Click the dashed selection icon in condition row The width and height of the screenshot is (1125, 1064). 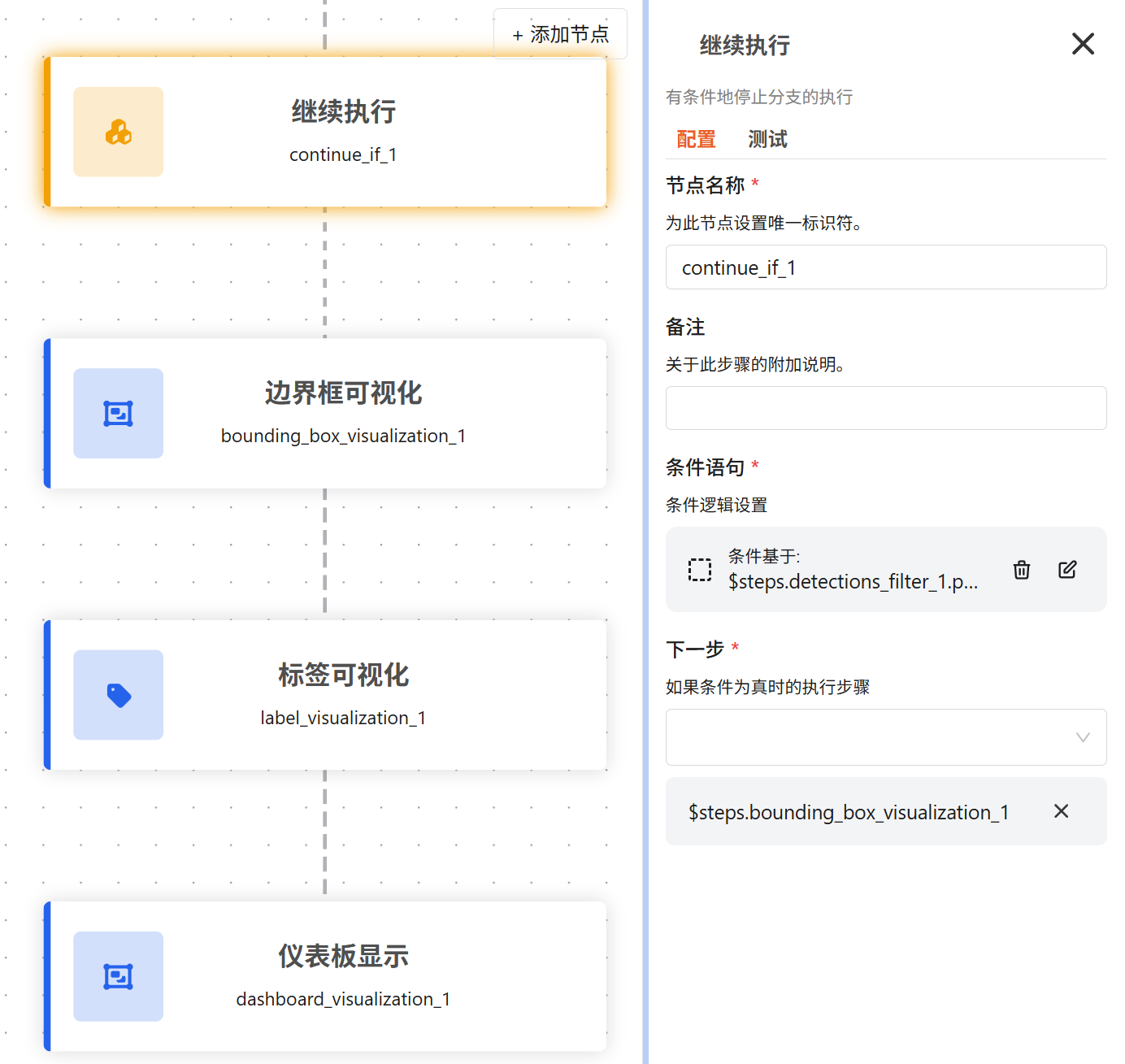[700, 570]
